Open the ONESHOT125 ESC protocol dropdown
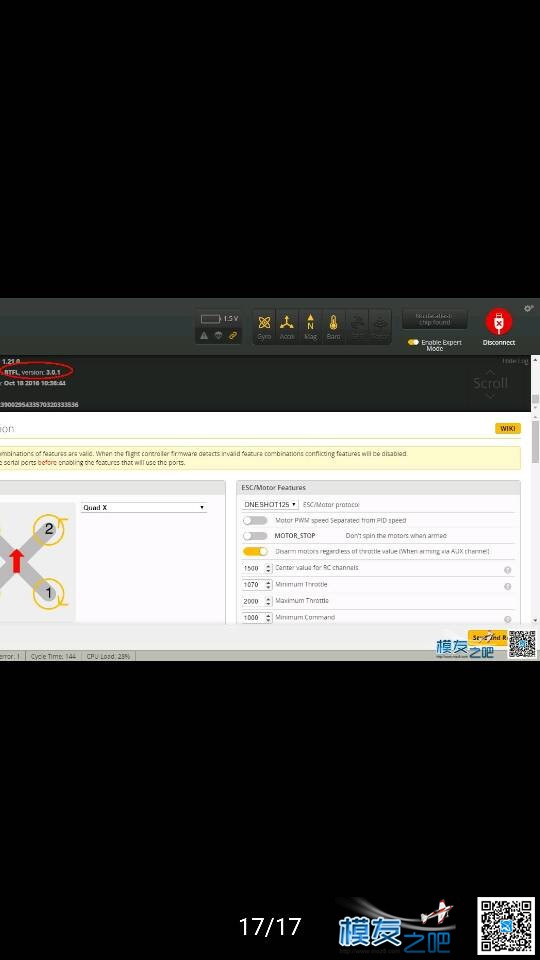The height and width of the screenshot is (960, 540). tap(270, 504)
